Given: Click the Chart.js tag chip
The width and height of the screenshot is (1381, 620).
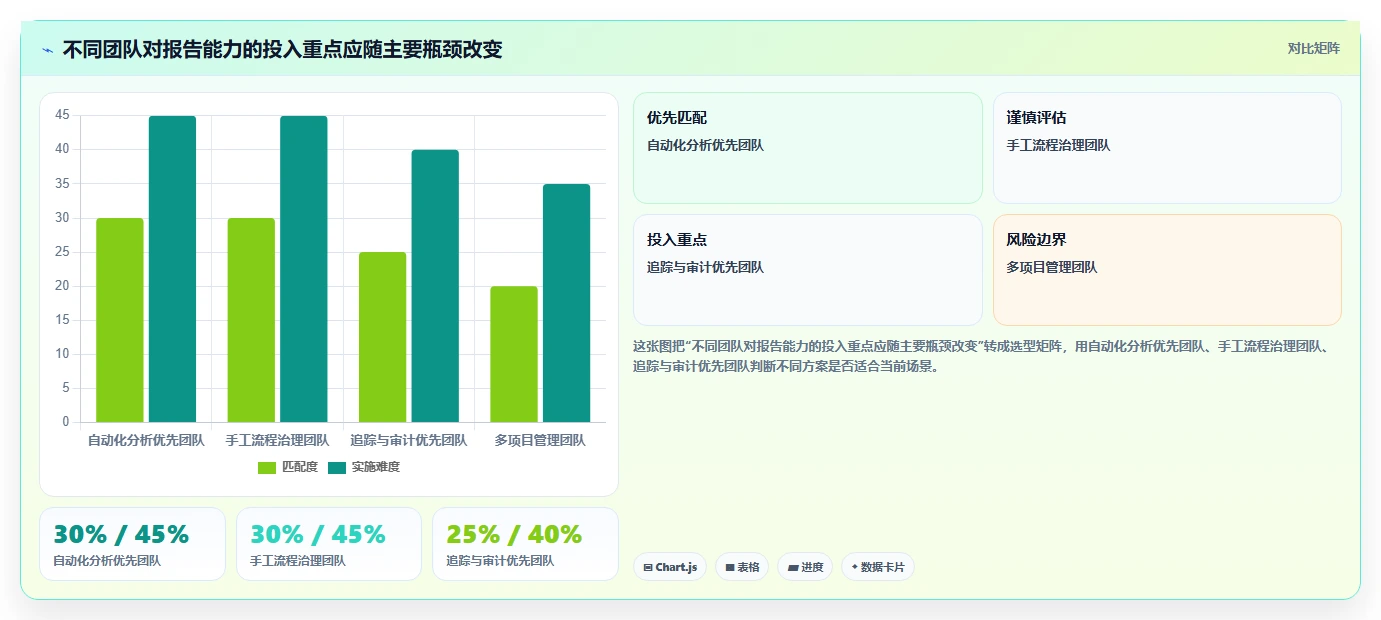Looking at the screenshot, I should pyautogui.click(x=670, y=567).
